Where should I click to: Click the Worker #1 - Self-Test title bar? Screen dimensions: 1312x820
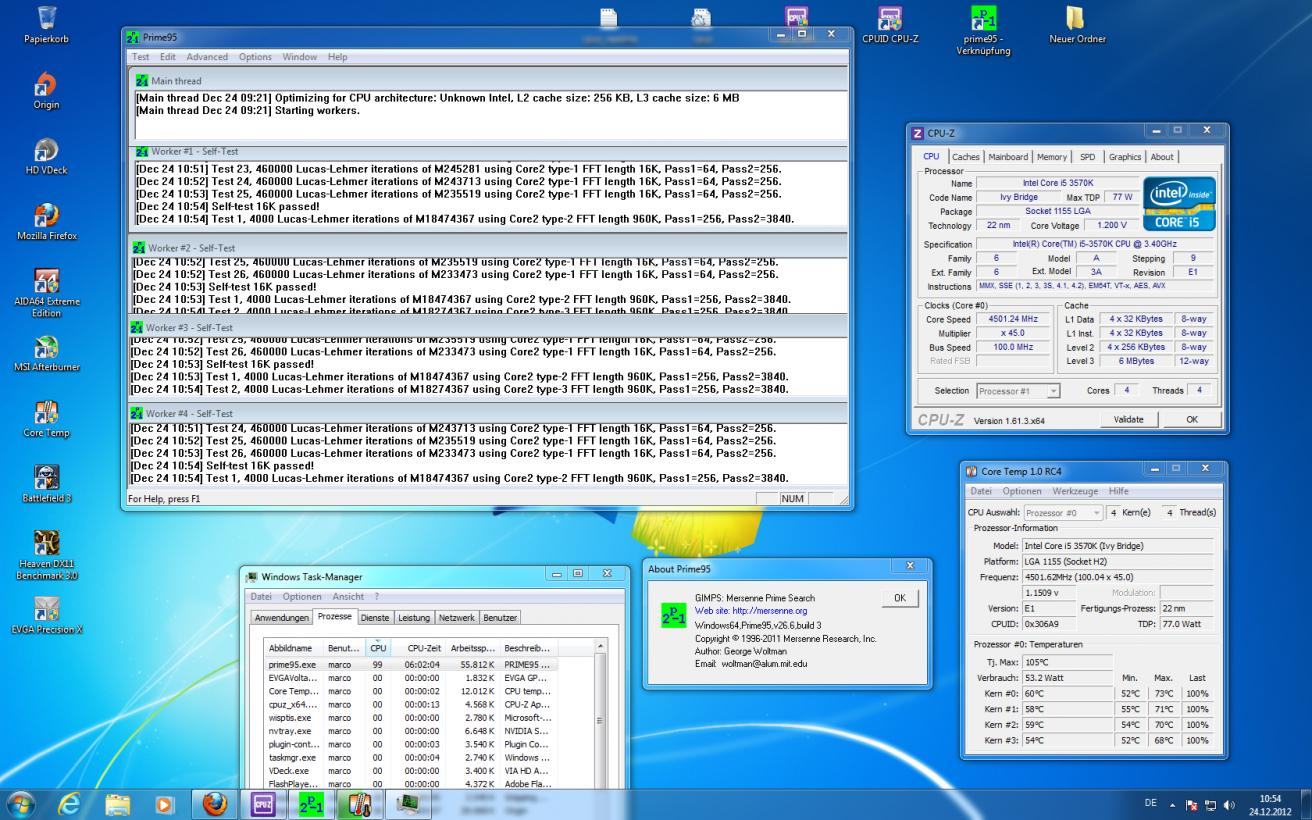point(489,152)
